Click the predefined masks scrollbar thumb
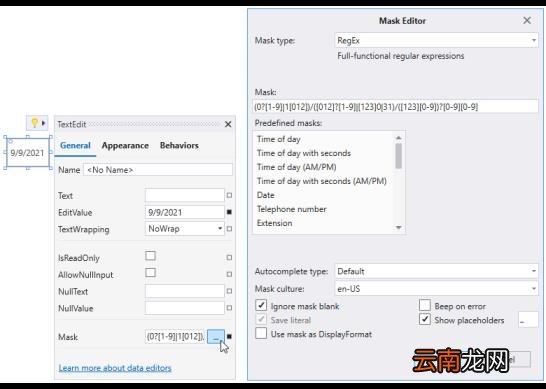546x389 pixels. point(399,156)
